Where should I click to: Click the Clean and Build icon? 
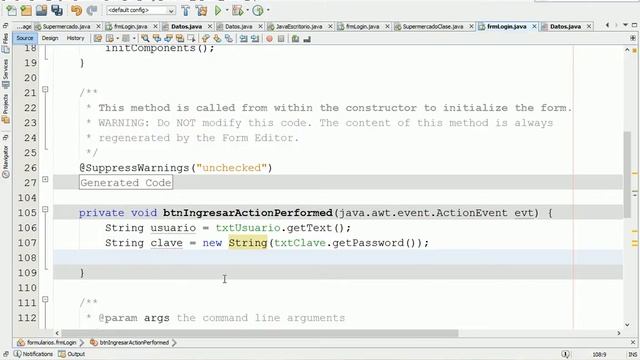201,10
